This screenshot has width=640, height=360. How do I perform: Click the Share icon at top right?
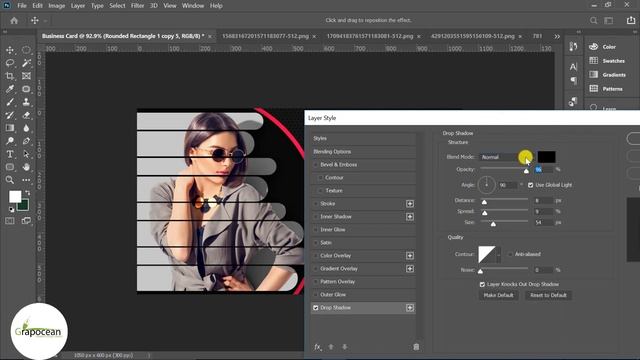tap(631, 20)
